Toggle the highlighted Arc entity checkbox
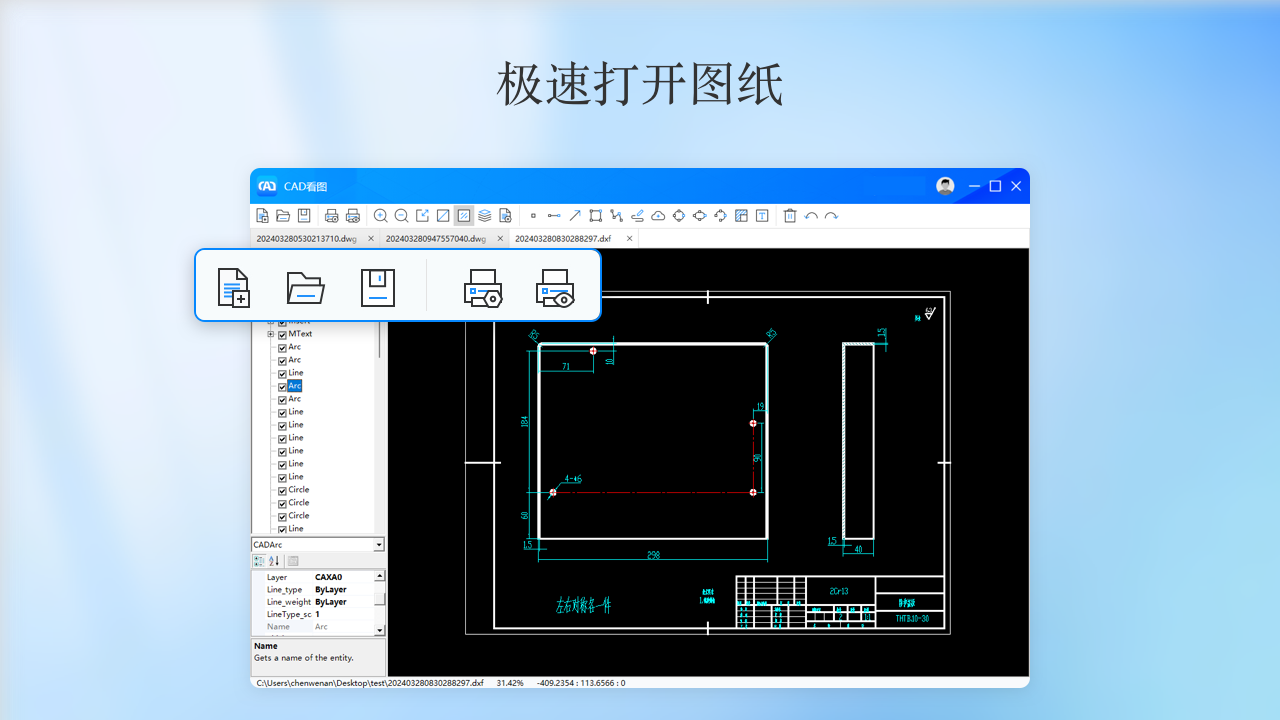 281,385
